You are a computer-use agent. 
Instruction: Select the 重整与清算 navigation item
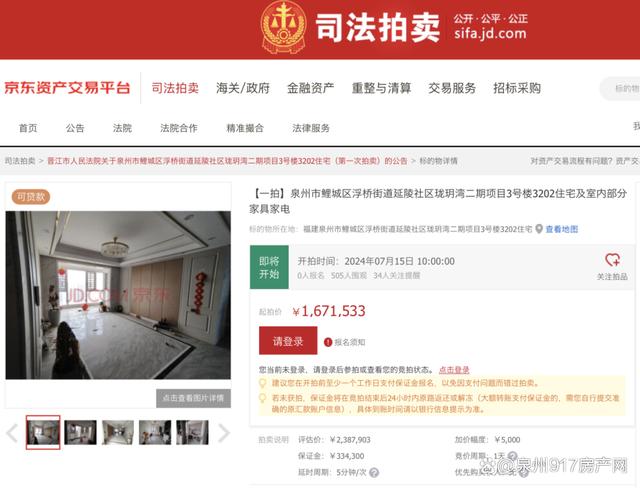(381, 88)
